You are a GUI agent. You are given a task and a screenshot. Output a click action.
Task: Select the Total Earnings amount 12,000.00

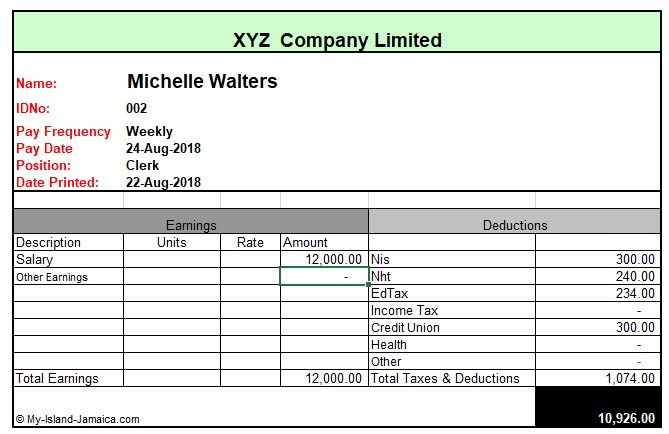[x=324, y=378]
